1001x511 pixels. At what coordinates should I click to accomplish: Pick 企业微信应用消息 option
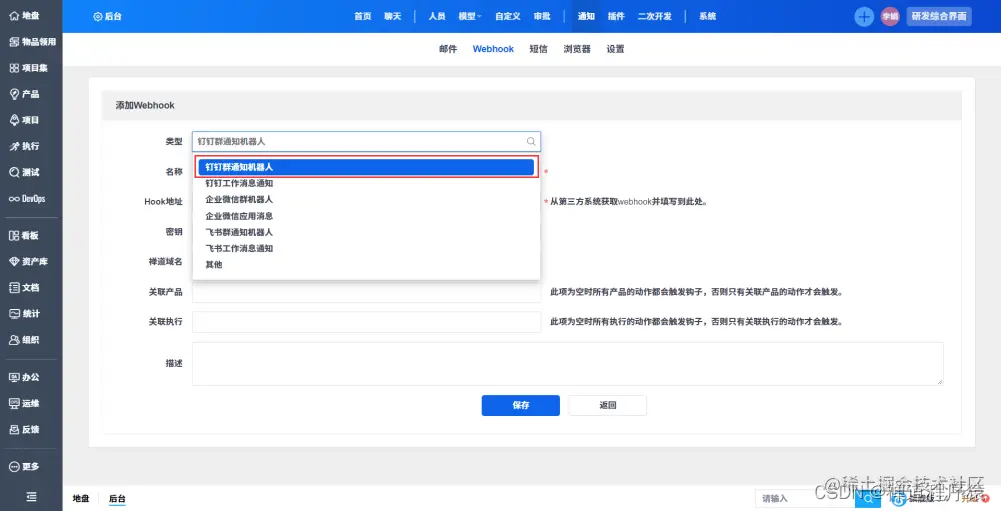366,216
